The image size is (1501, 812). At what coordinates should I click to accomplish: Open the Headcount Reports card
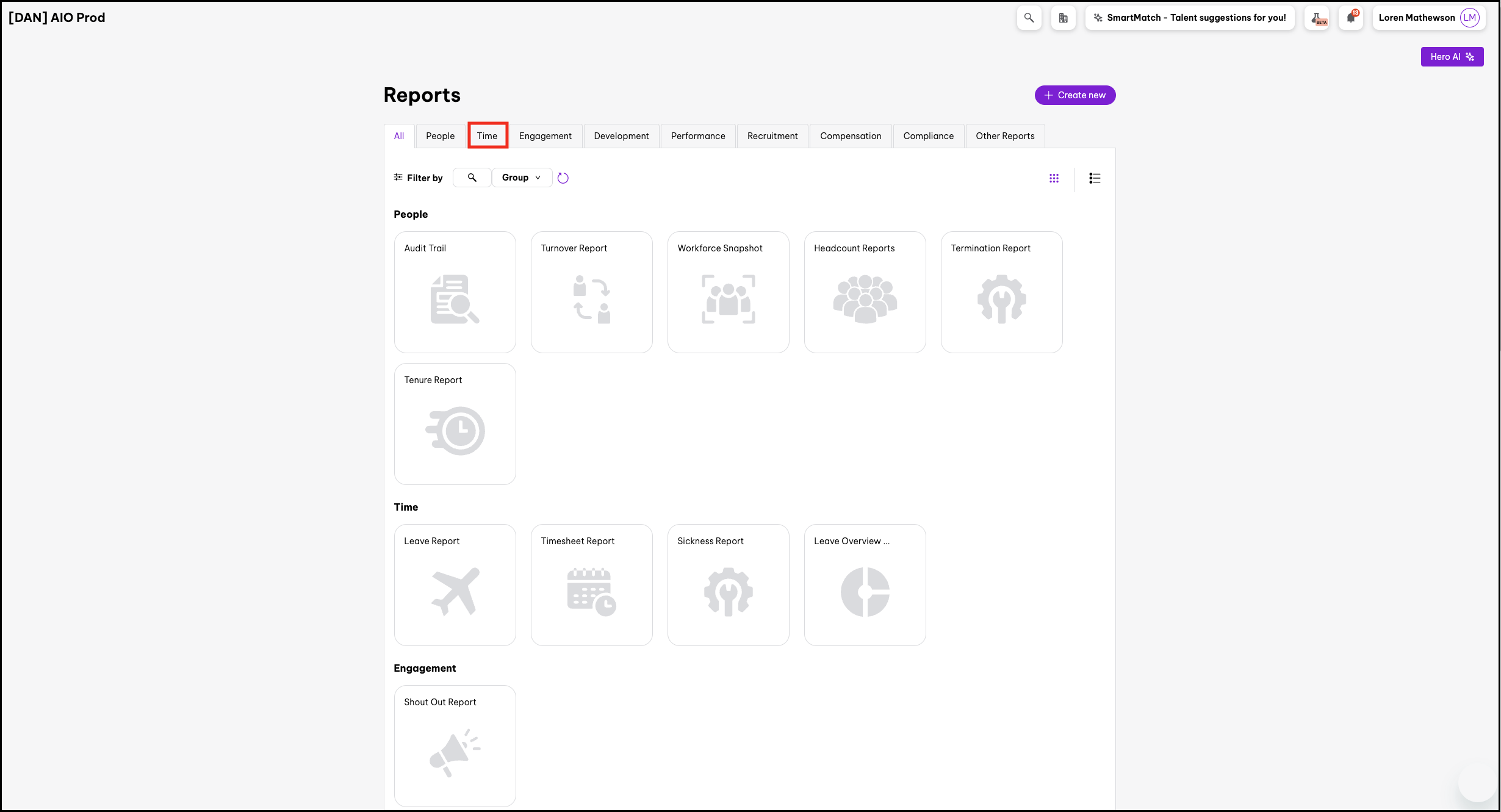(865, 292)
